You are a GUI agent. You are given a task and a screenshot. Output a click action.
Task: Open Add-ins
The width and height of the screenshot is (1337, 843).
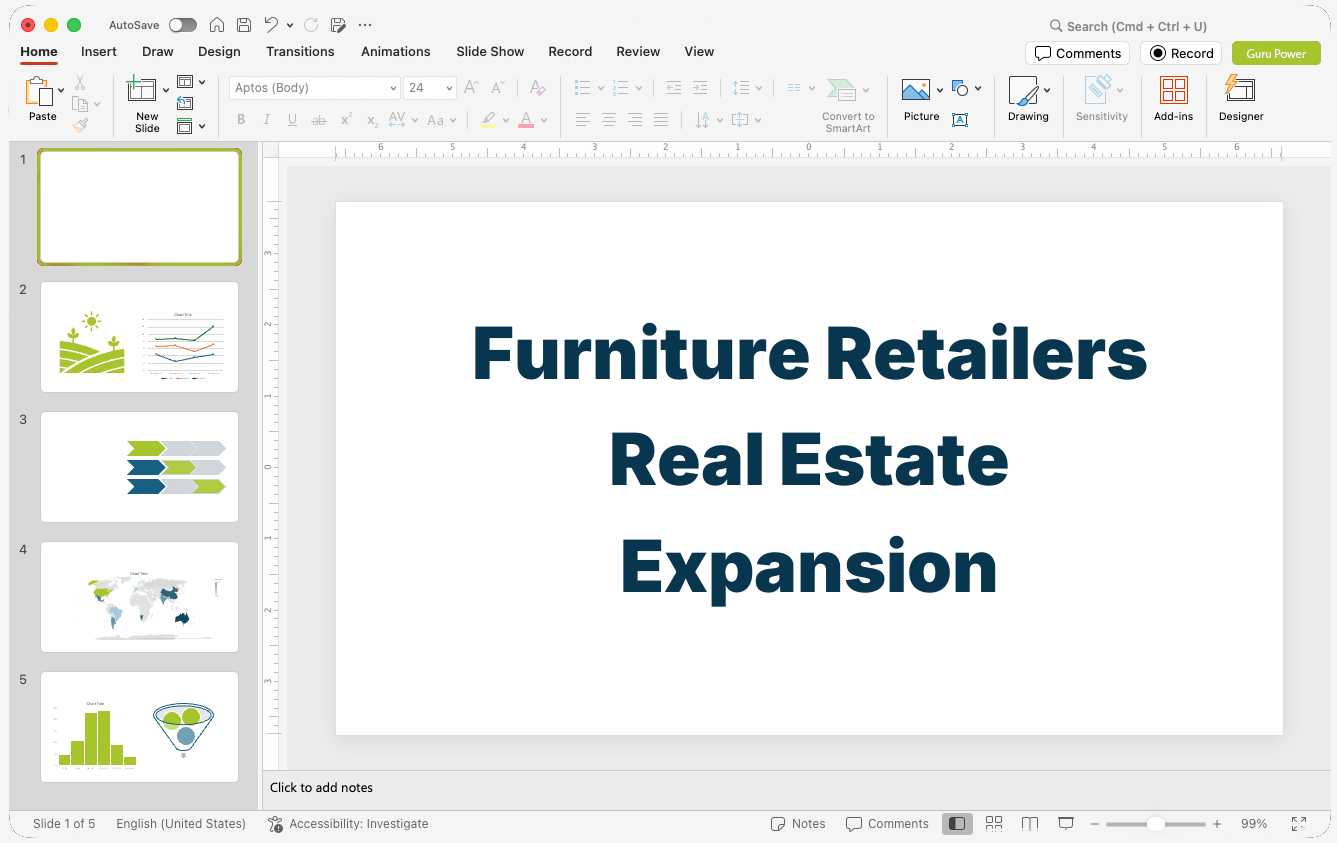click(1173, 100)
